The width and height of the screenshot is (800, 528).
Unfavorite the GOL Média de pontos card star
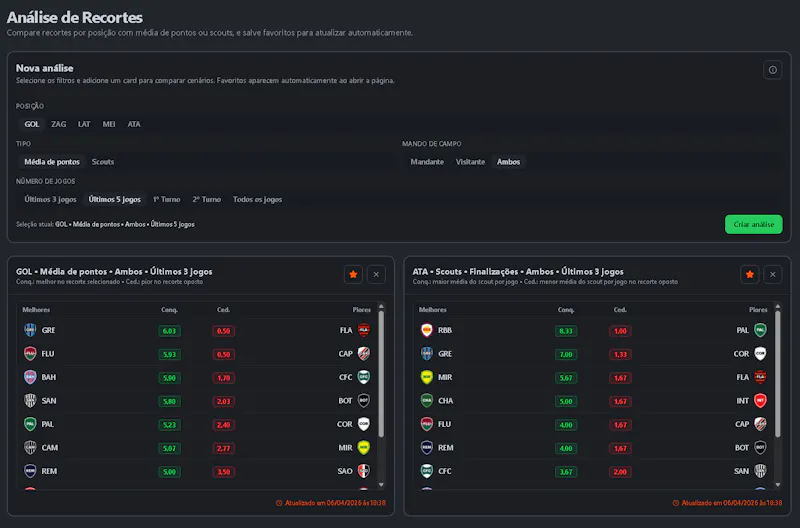click(353, 274)
